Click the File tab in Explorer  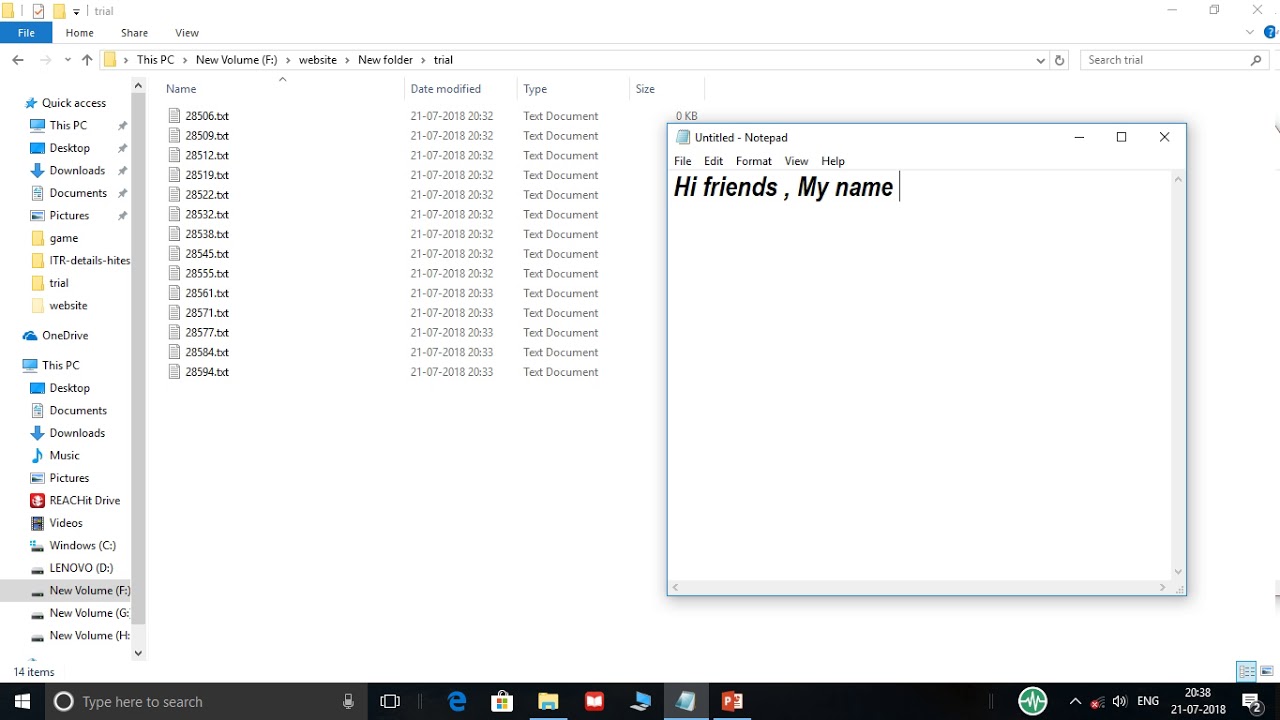(x=26, y=33)
